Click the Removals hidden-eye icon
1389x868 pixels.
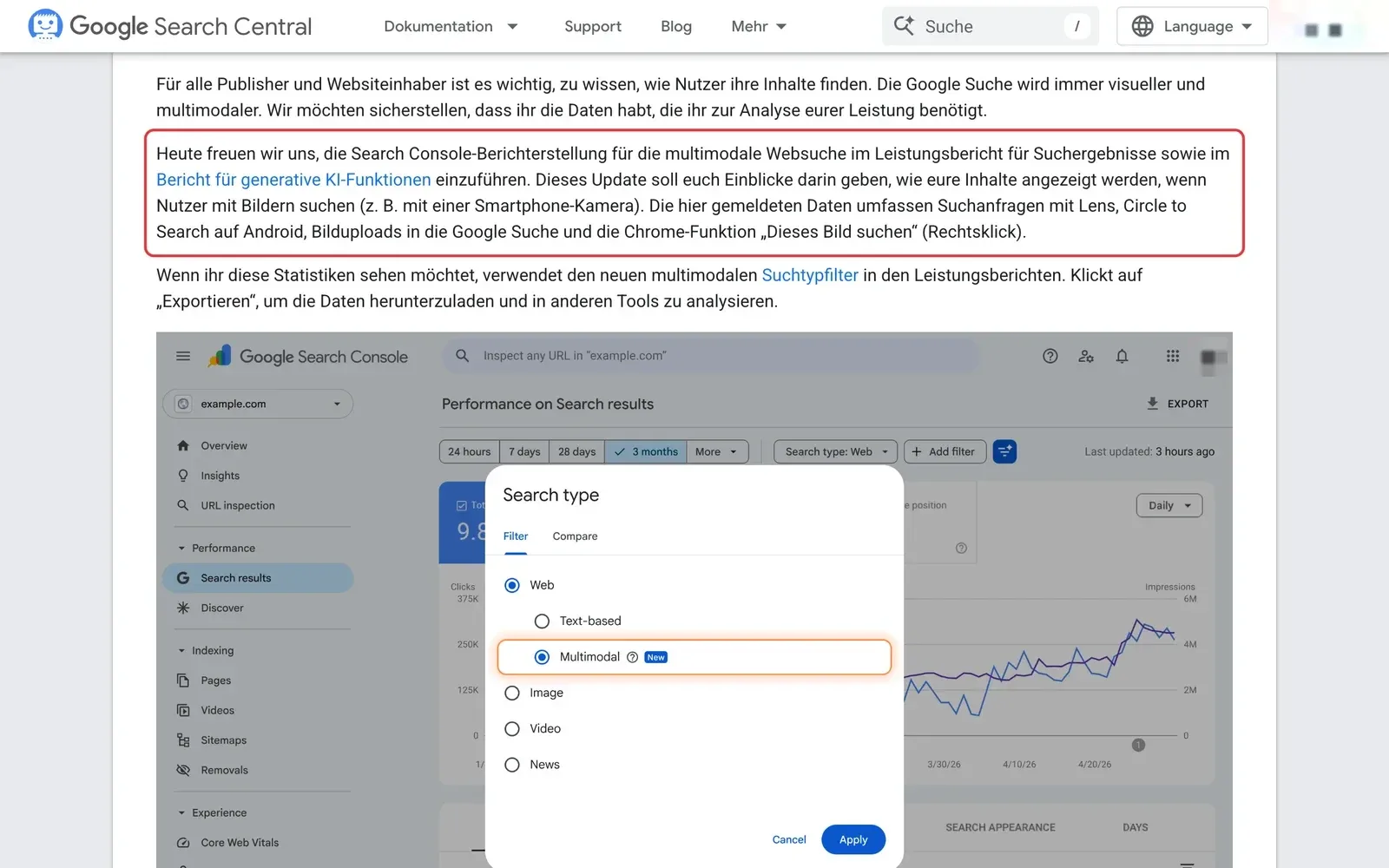183,770
